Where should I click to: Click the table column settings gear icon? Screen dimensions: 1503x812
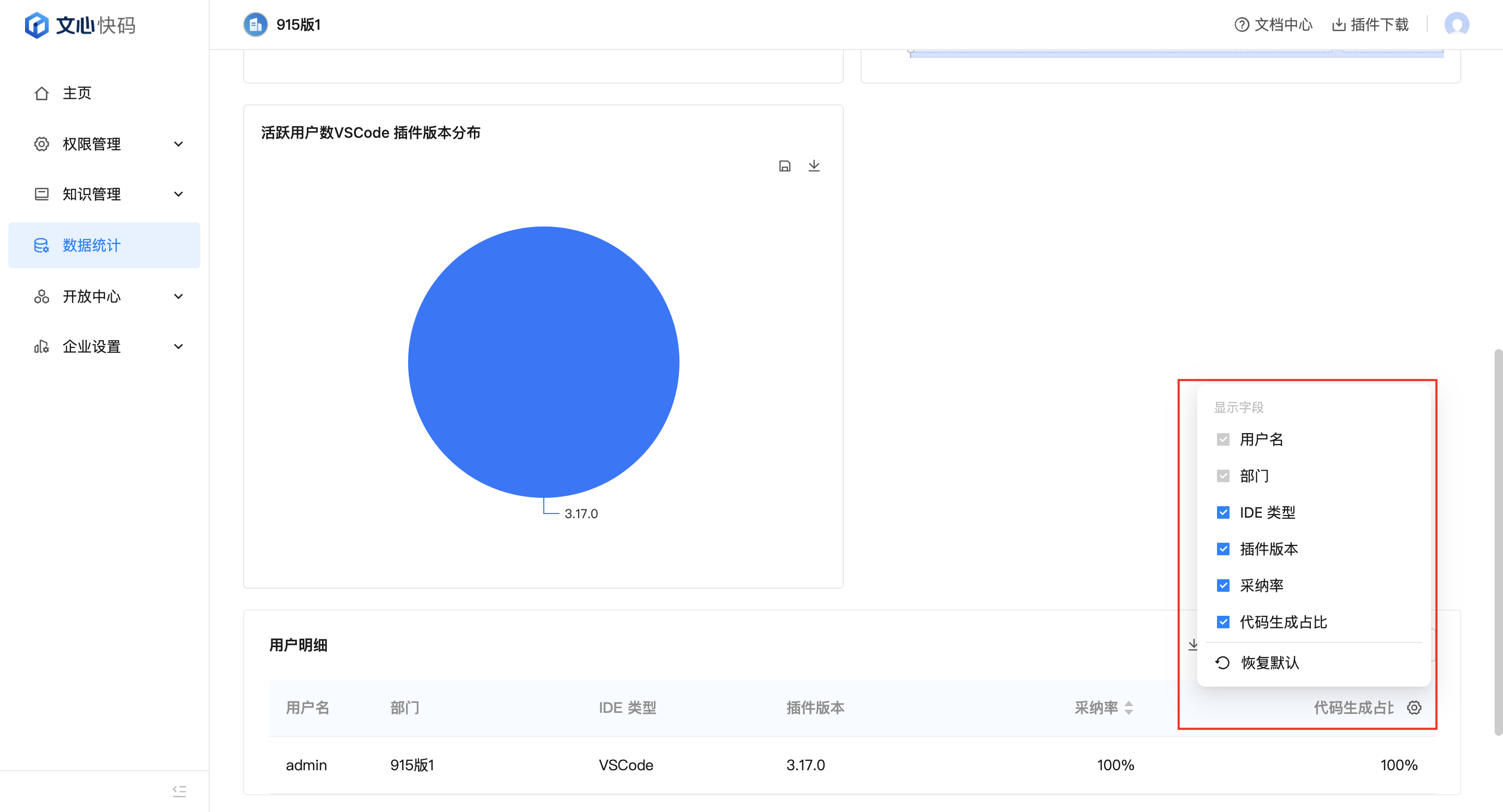(1414, 708)
